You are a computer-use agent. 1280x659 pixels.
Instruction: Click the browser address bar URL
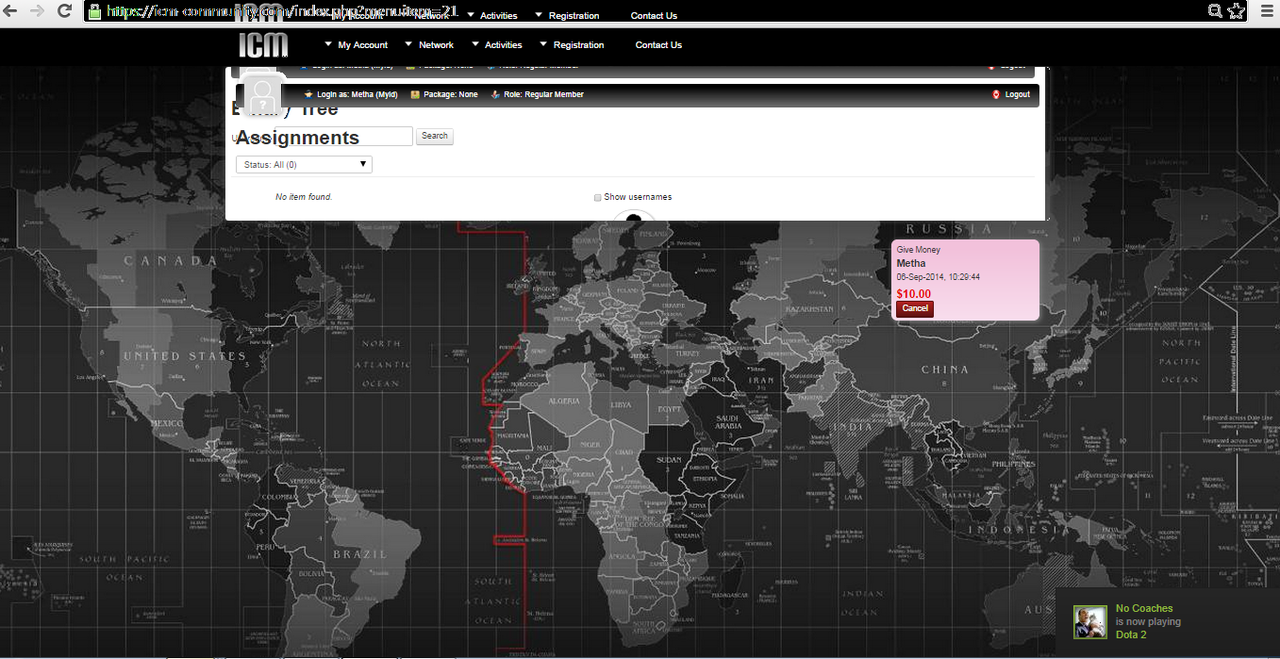click(x=282, y=12)
